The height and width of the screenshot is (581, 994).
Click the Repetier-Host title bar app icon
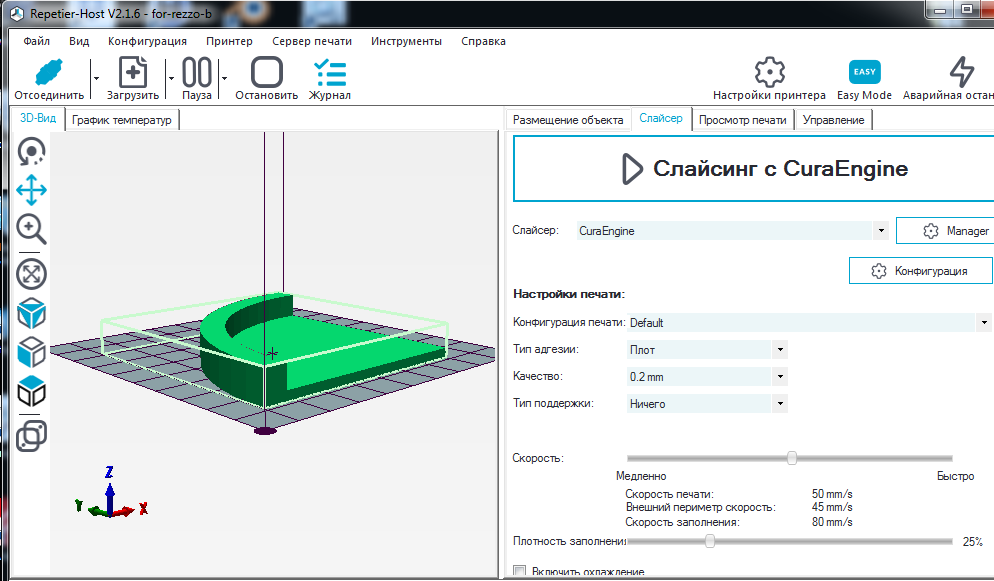click(x=16, y=13)
